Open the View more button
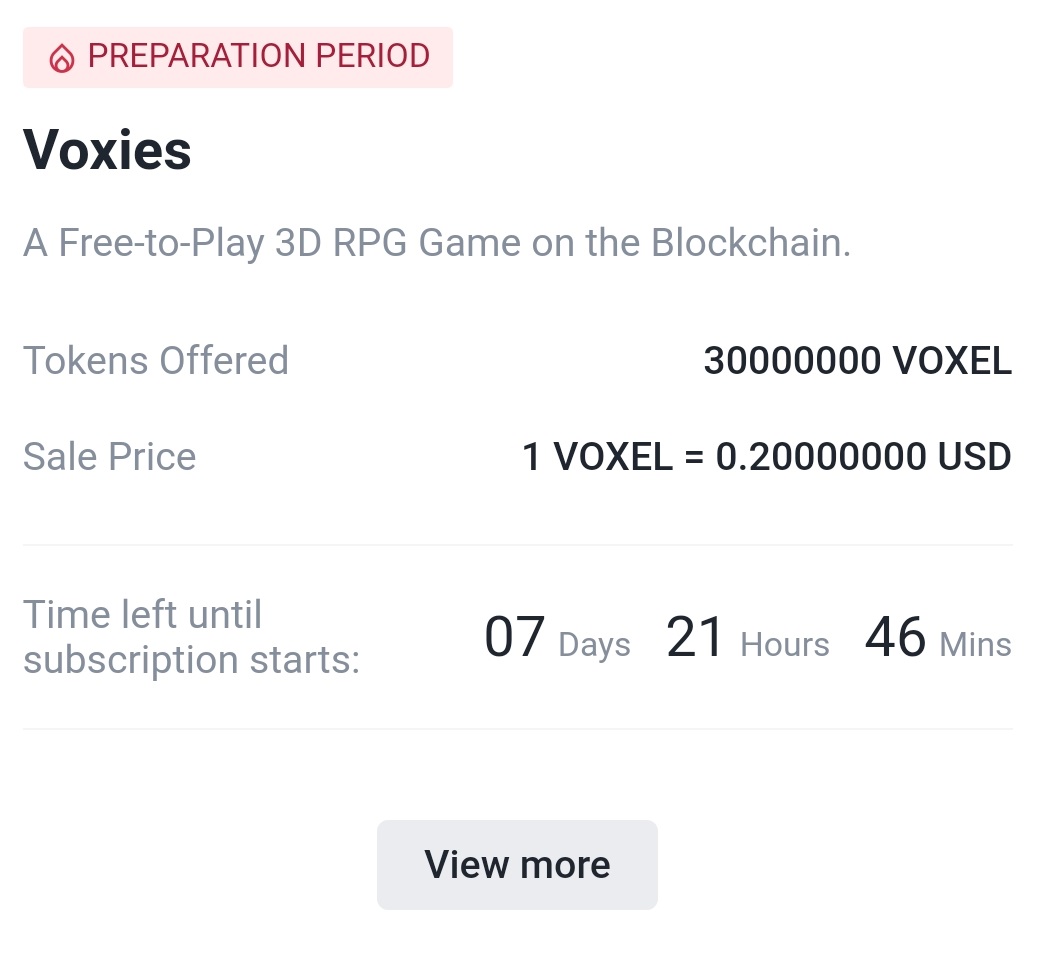 pyautogui.click(x=517, y=865)
